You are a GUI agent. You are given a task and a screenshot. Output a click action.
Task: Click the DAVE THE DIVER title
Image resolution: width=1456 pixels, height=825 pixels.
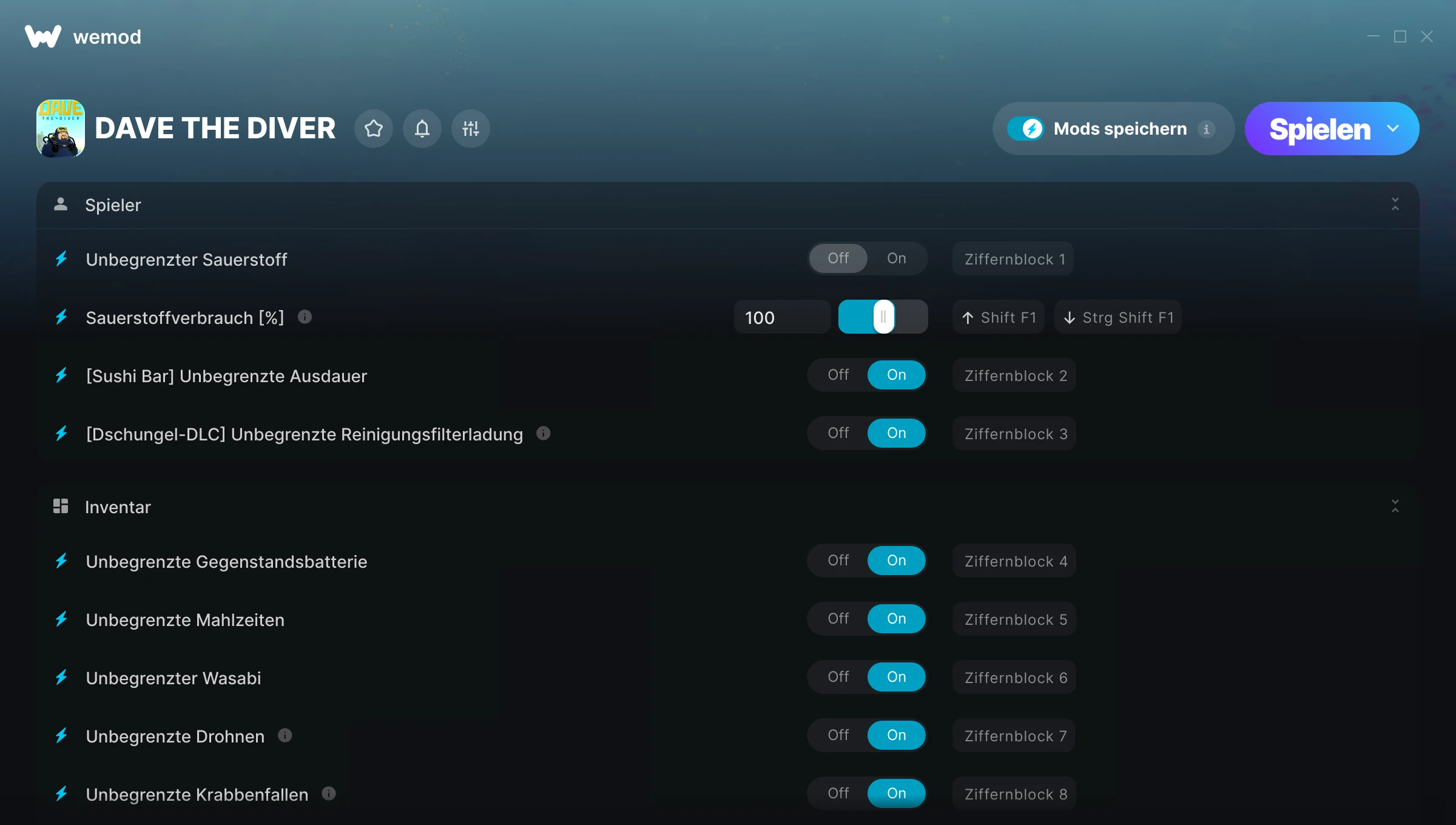215,129
